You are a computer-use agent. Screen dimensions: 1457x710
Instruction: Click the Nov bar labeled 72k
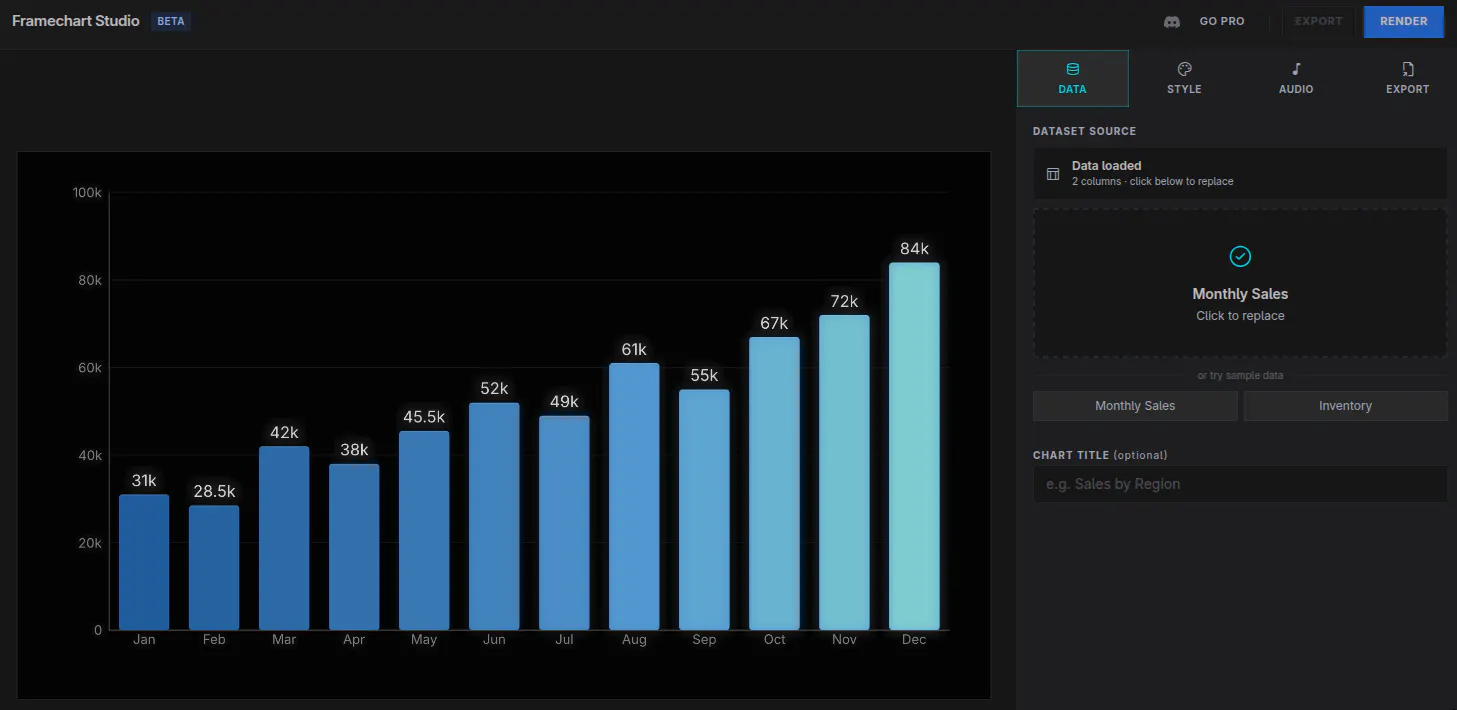(x=844, y=472)
